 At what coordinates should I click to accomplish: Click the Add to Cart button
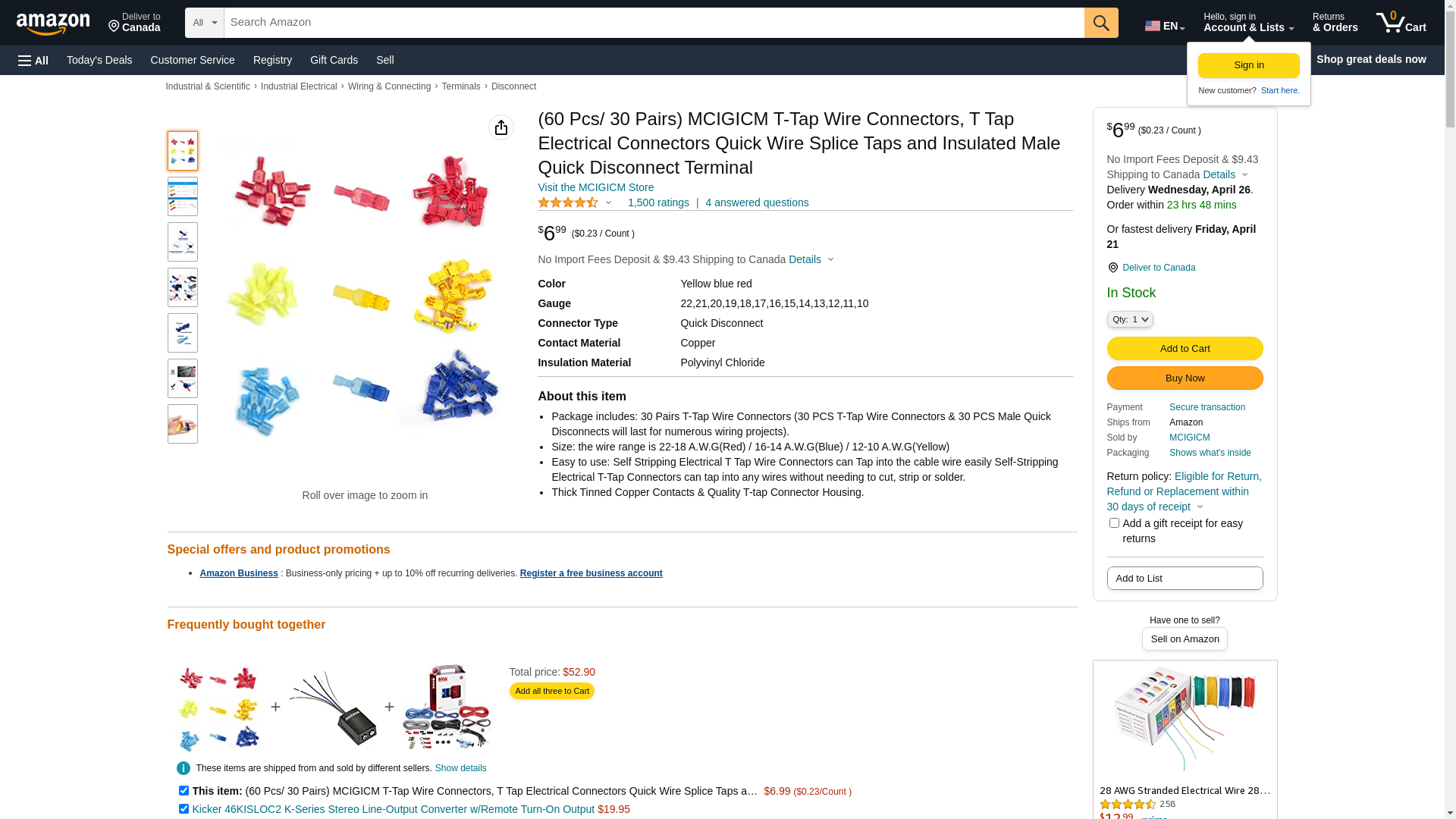click(1185, 349)
